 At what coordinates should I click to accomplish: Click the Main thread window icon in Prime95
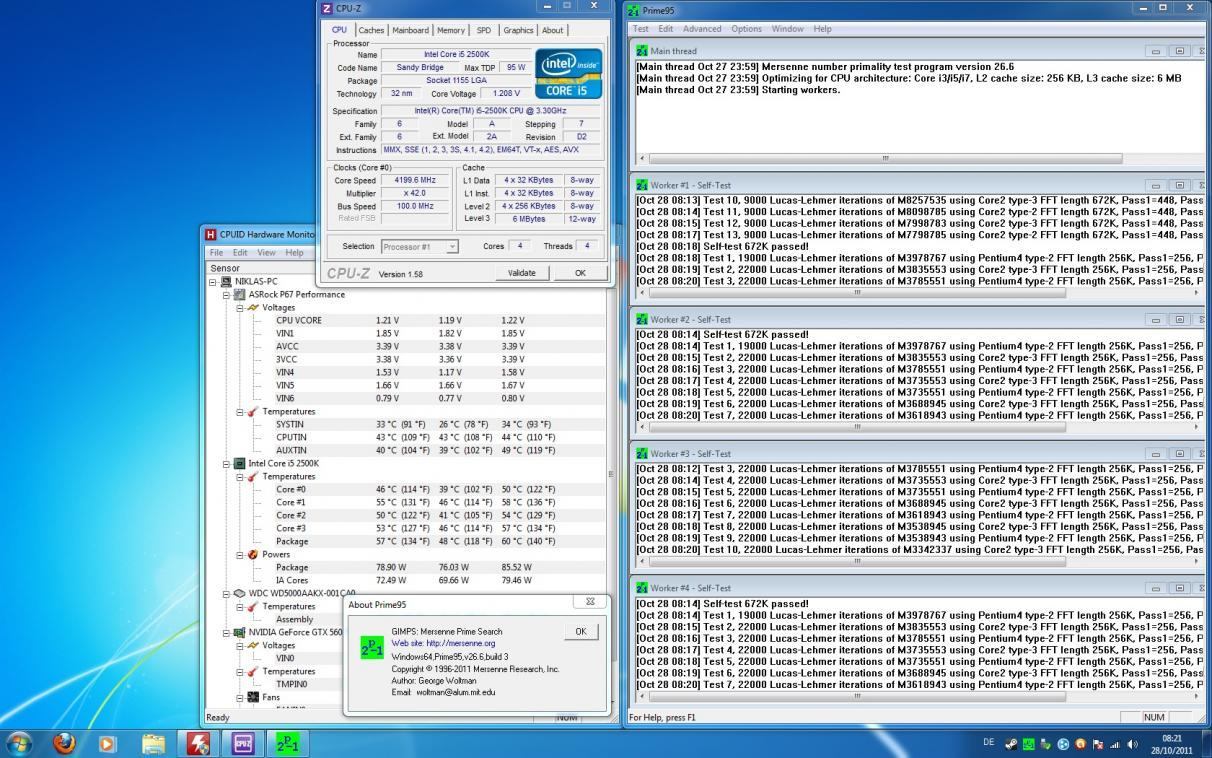pos(642,50)
